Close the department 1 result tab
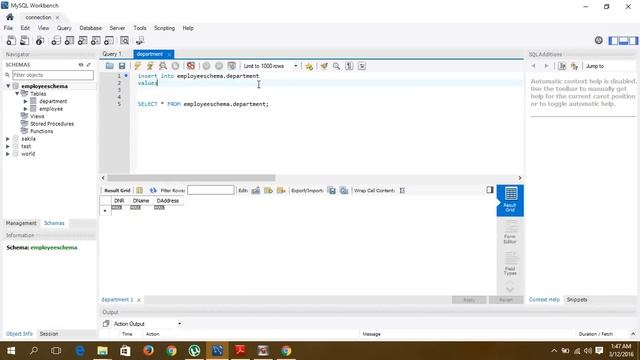 click(x=139, y=300)
